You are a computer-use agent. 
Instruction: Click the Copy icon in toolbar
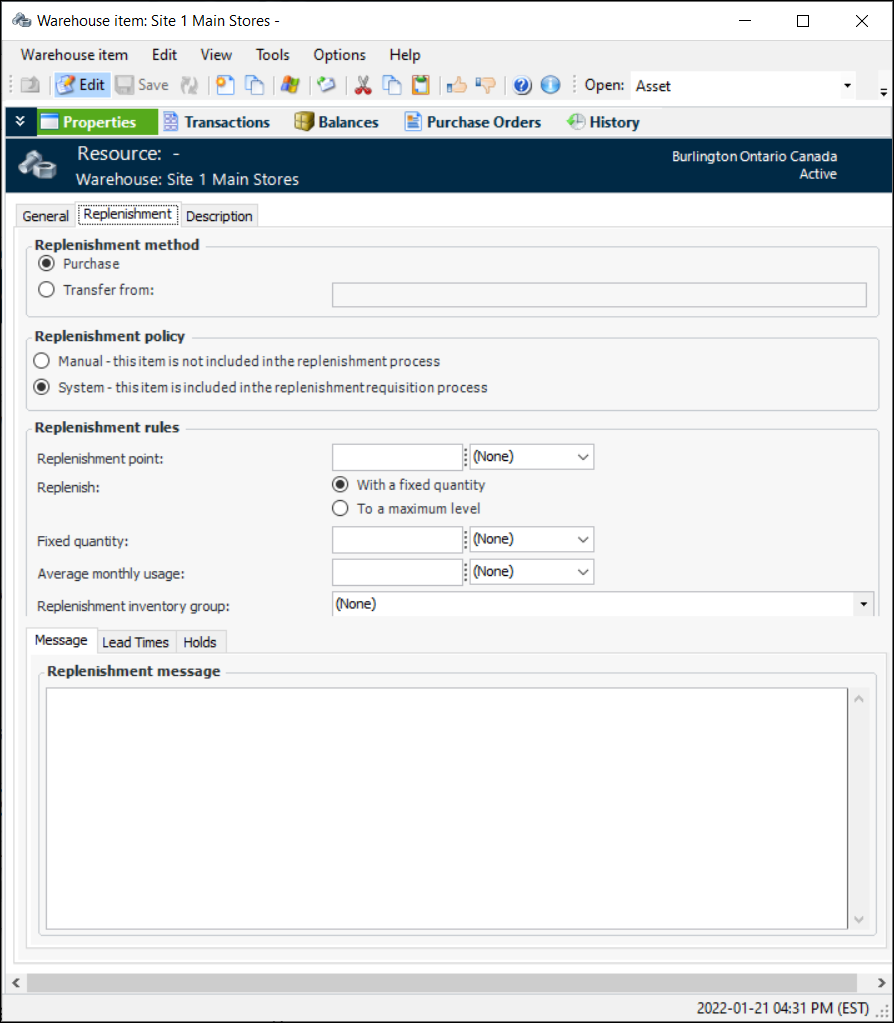coord(392,85)
